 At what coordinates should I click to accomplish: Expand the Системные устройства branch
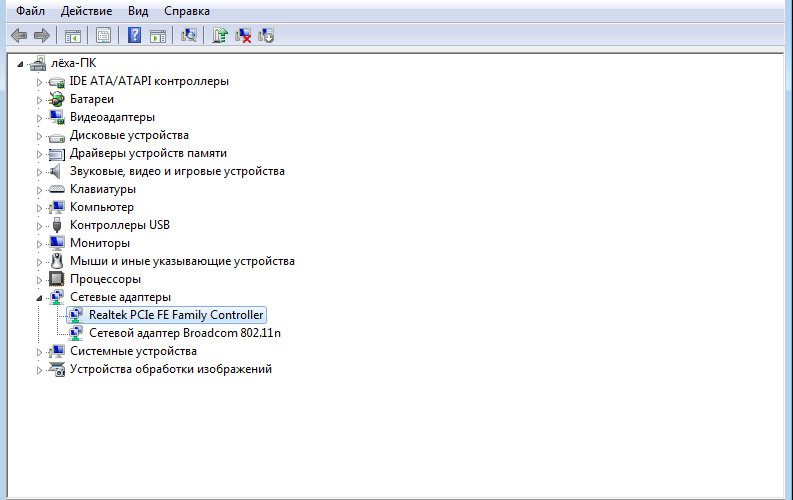click(39, 352)
